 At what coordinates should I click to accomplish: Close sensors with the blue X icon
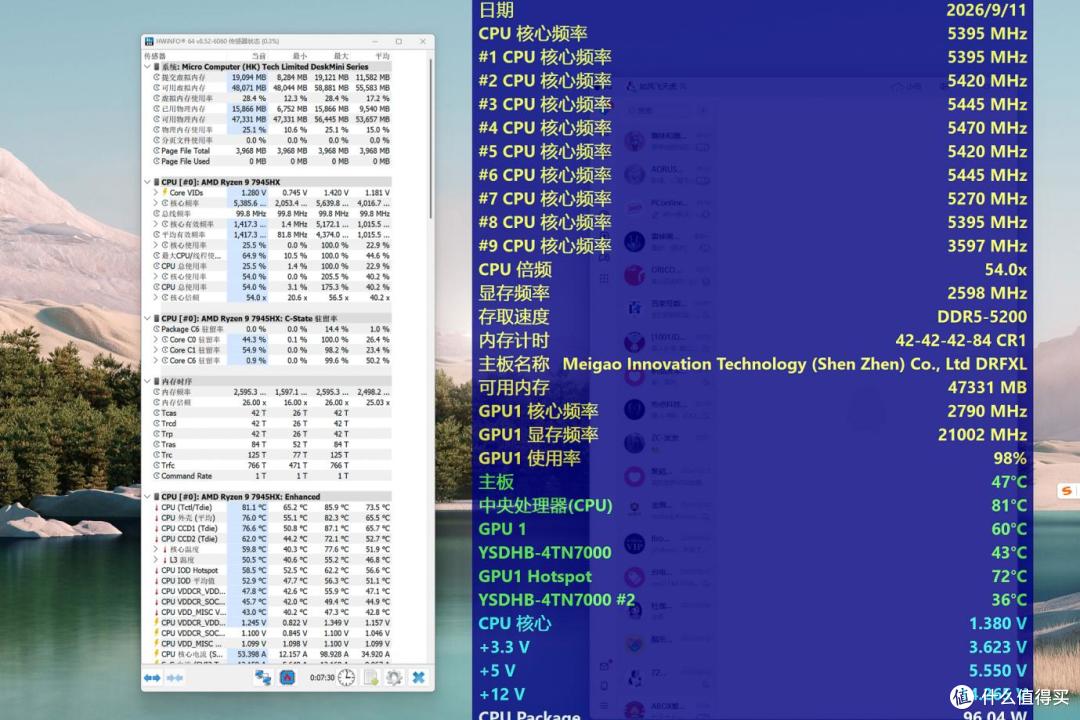pos(418,678)
